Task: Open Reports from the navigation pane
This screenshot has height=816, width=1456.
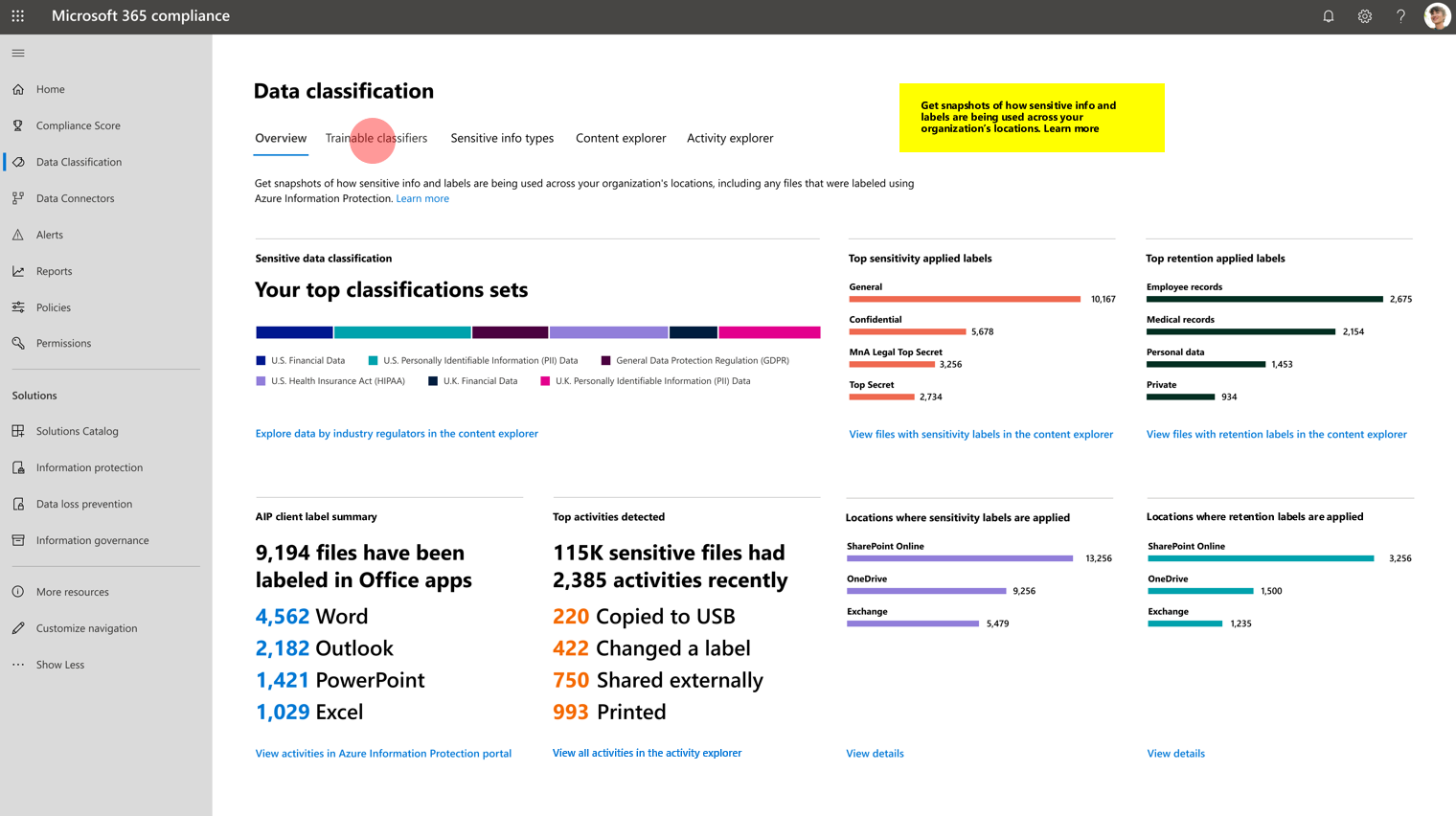Action: [17, 271]
